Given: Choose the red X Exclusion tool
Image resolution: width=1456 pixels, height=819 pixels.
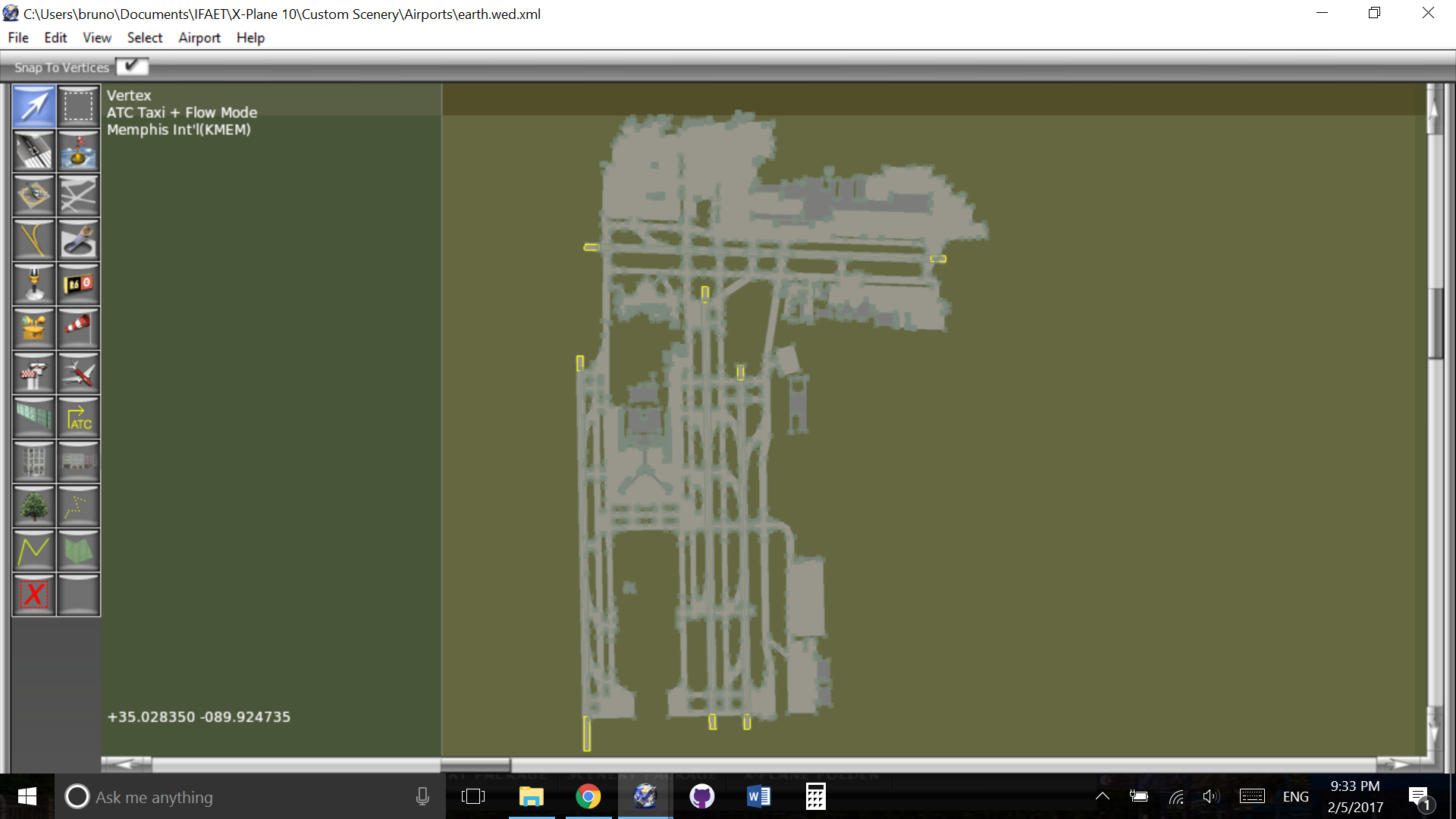Looking at the screenshot, I should click(x=34, y=595).
